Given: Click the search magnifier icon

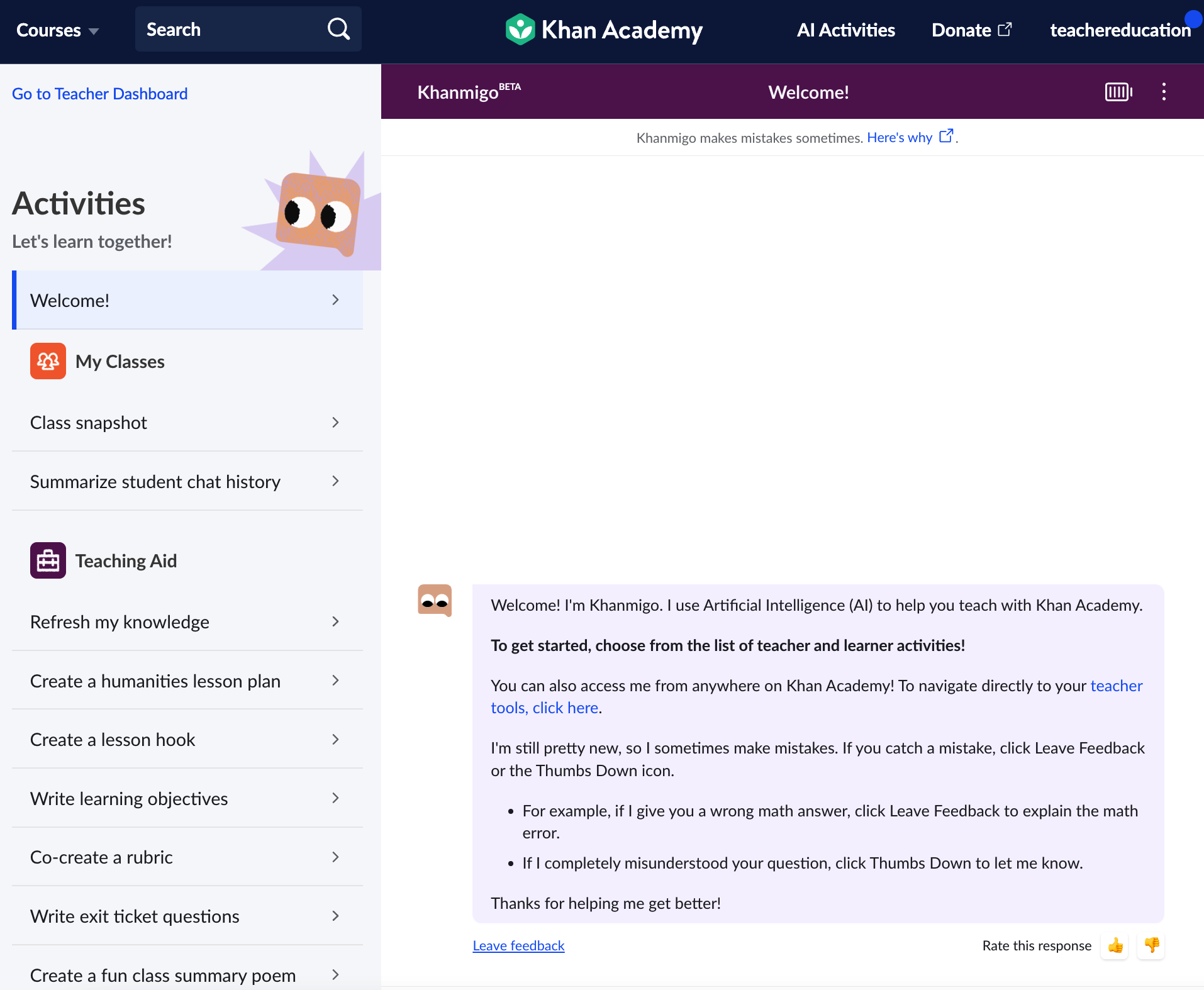Looking at the screenshot, I should (x=338, y=29).
